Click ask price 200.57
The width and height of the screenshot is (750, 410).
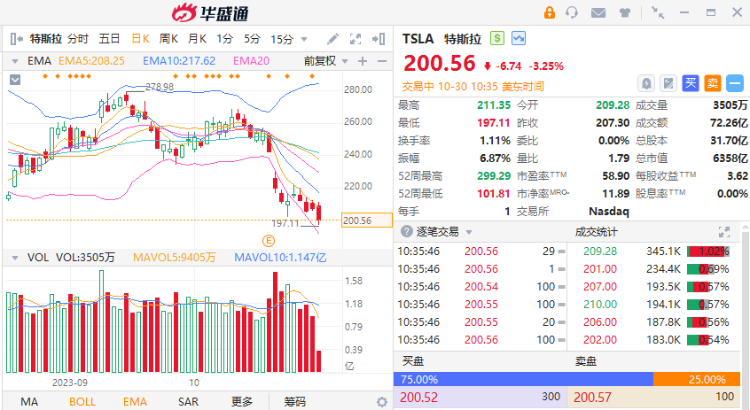pyautogui.click(x=592, y=397)
